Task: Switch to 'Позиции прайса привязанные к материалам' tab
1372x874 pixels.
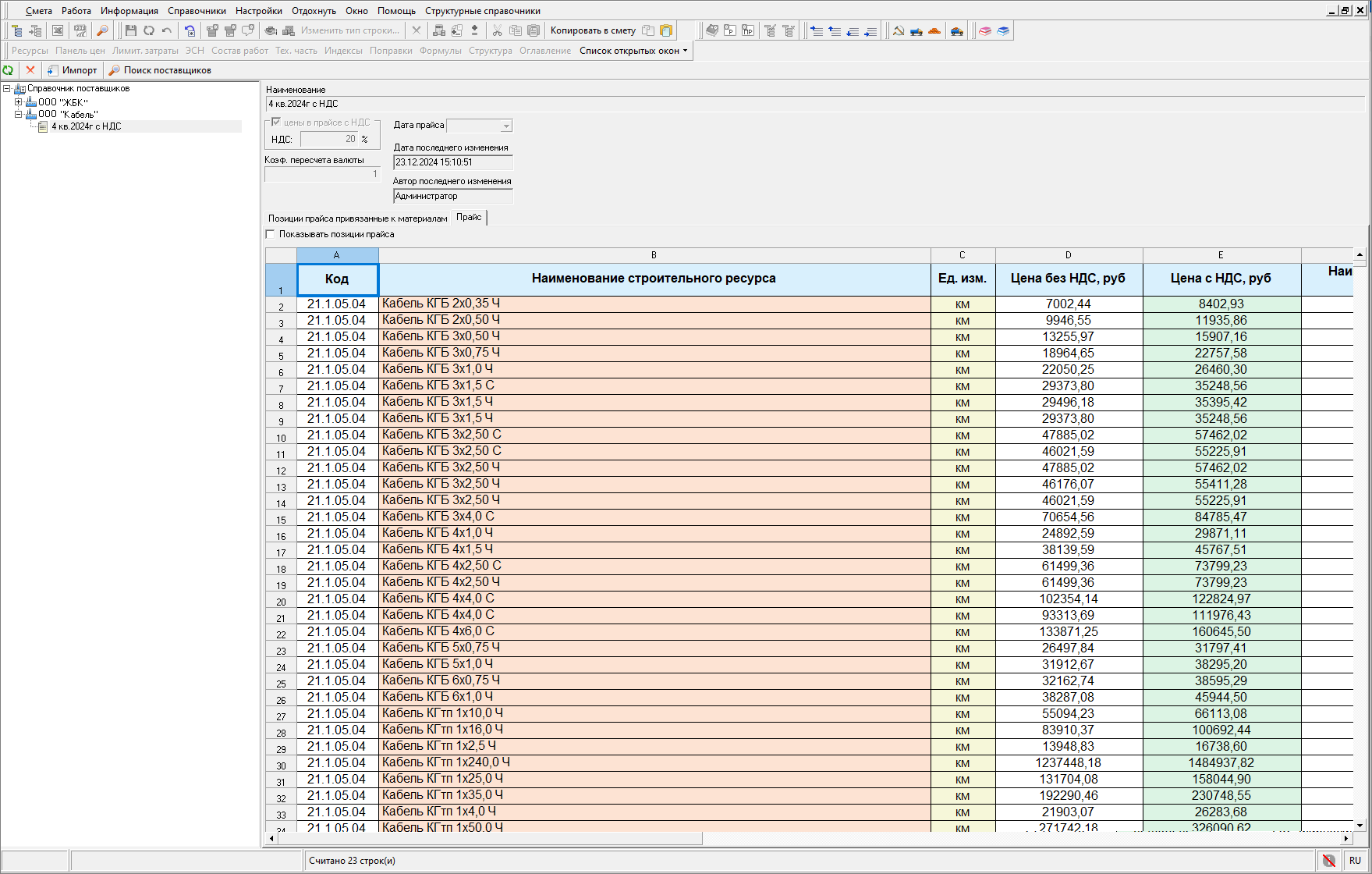Action: pos(357,218)
